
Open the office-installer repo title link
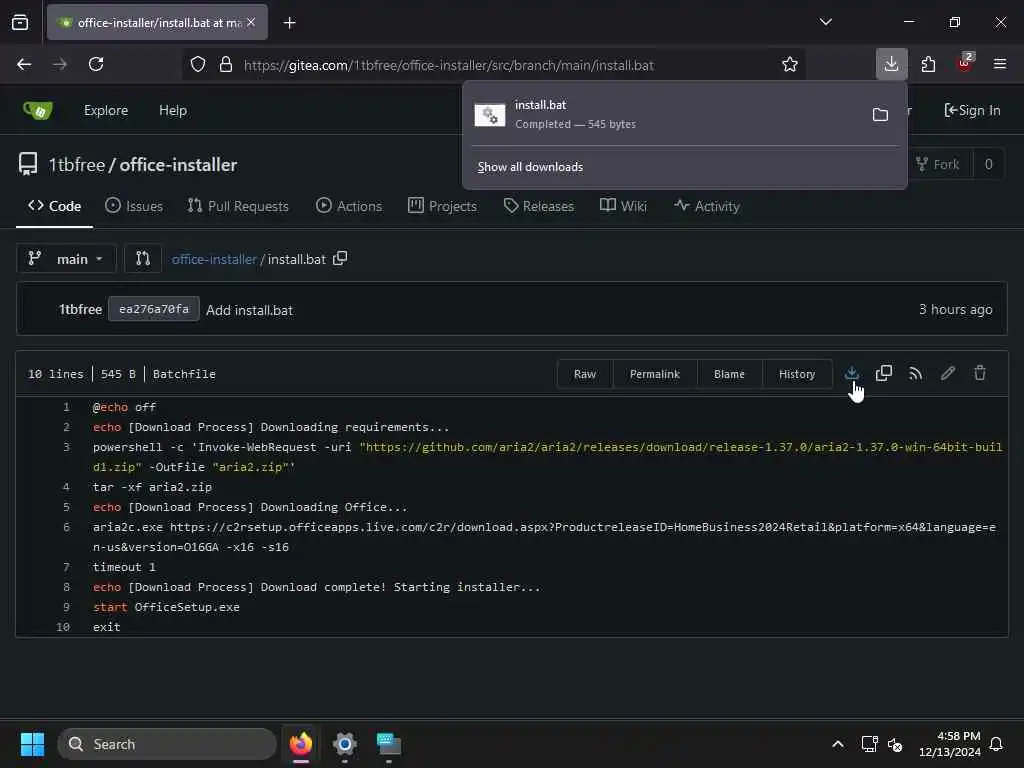click(x=178, y=165)
